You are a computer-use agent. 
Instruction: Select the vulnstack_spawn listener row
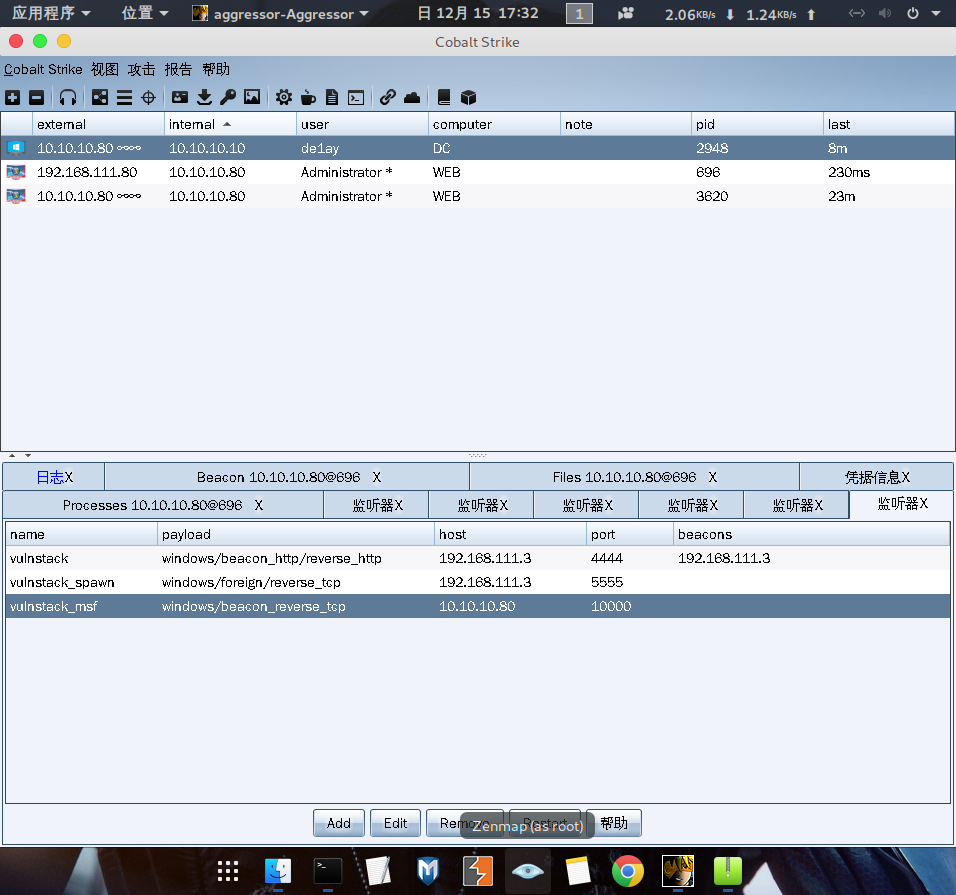pyautogui.click(x=478, y=582)
